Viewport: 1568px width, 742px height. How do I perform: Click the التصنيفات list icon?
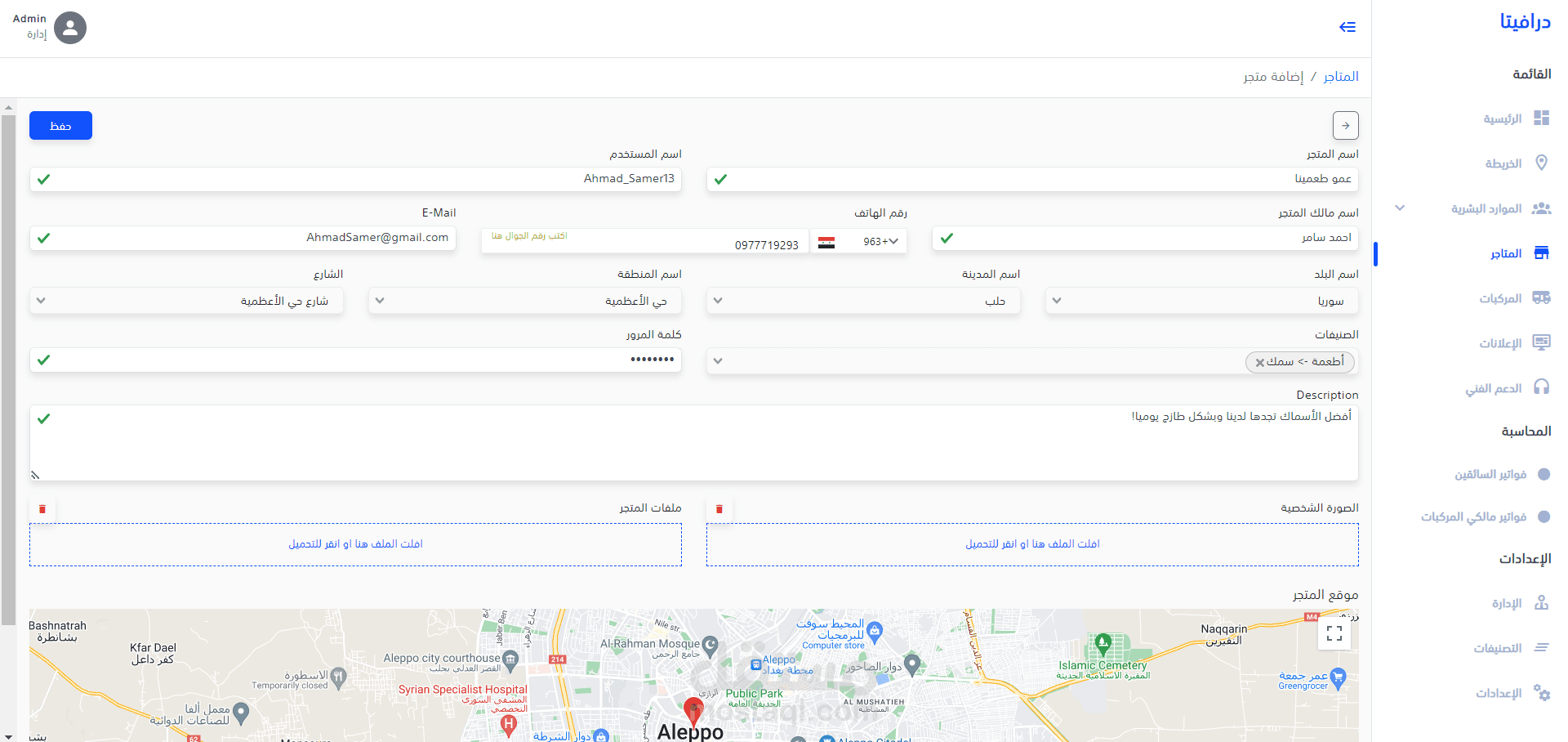point(1542,648)
